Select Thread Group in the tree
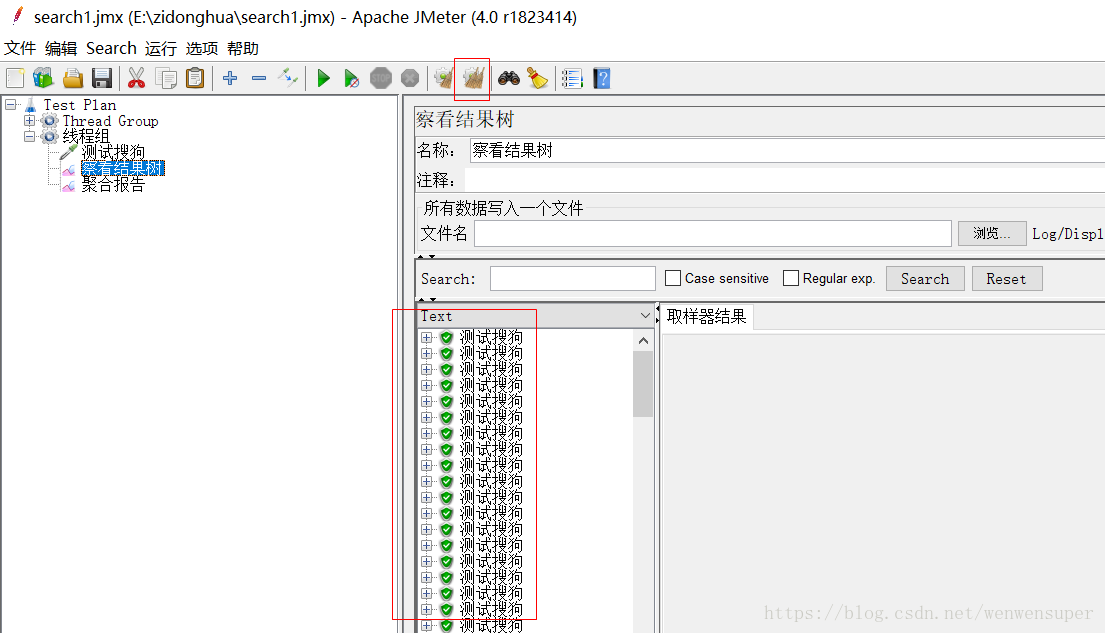 tap(110, 121)
